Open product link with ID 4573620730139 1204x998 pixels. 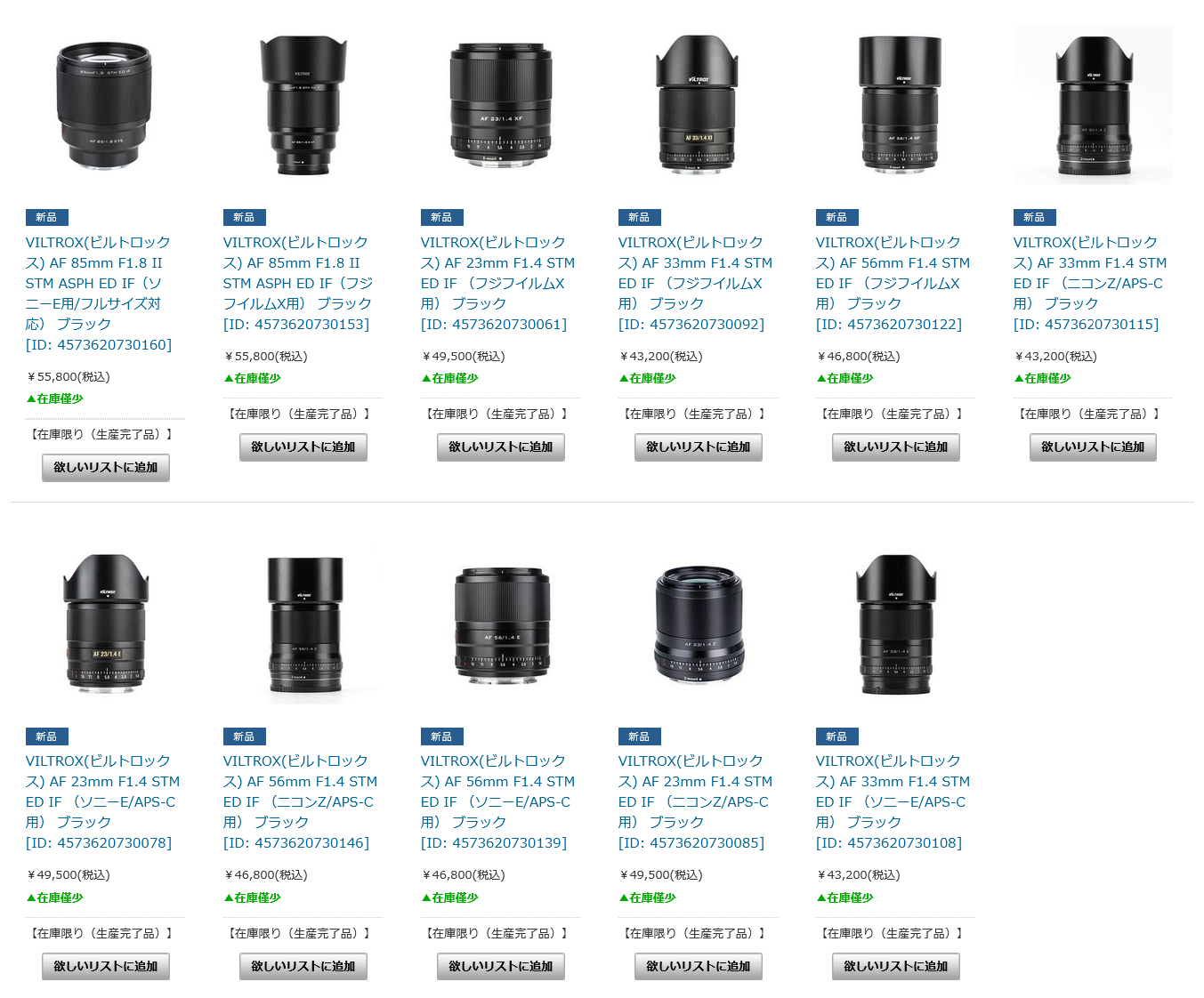pyautogui.click(x=498, y=802)
